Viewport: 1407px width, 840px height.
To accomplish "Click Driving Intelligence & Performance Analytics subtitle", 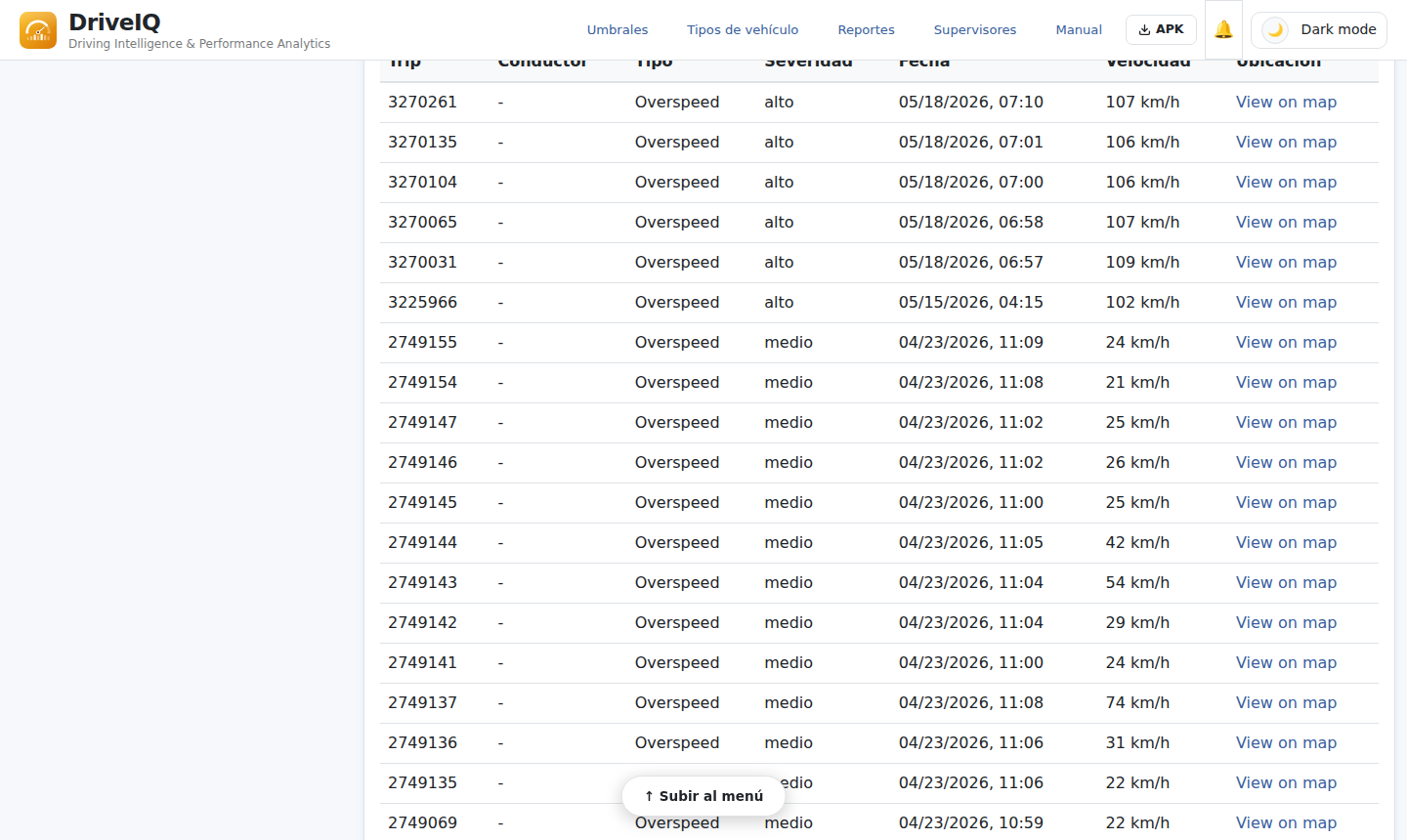I will click(x=199, y=44).
